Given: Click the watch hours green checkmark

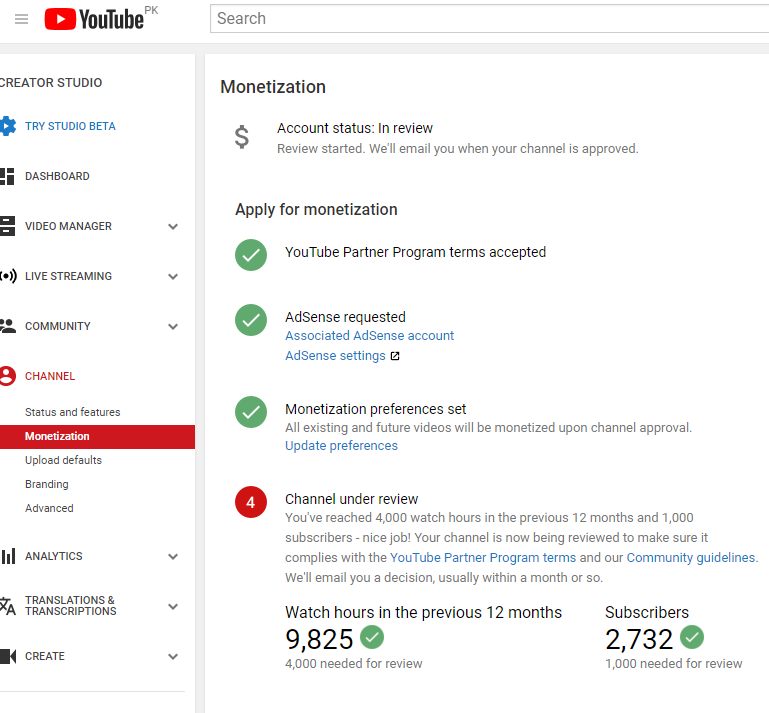Looking at the screenshot, I should tap(372, 637).
